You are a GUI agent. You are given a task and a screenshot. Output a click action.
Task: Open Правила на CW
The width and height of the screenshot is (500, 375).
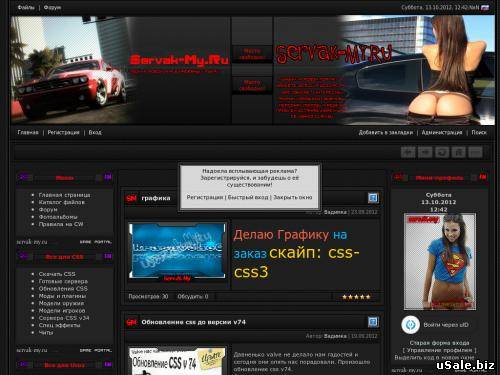(61, 224)
